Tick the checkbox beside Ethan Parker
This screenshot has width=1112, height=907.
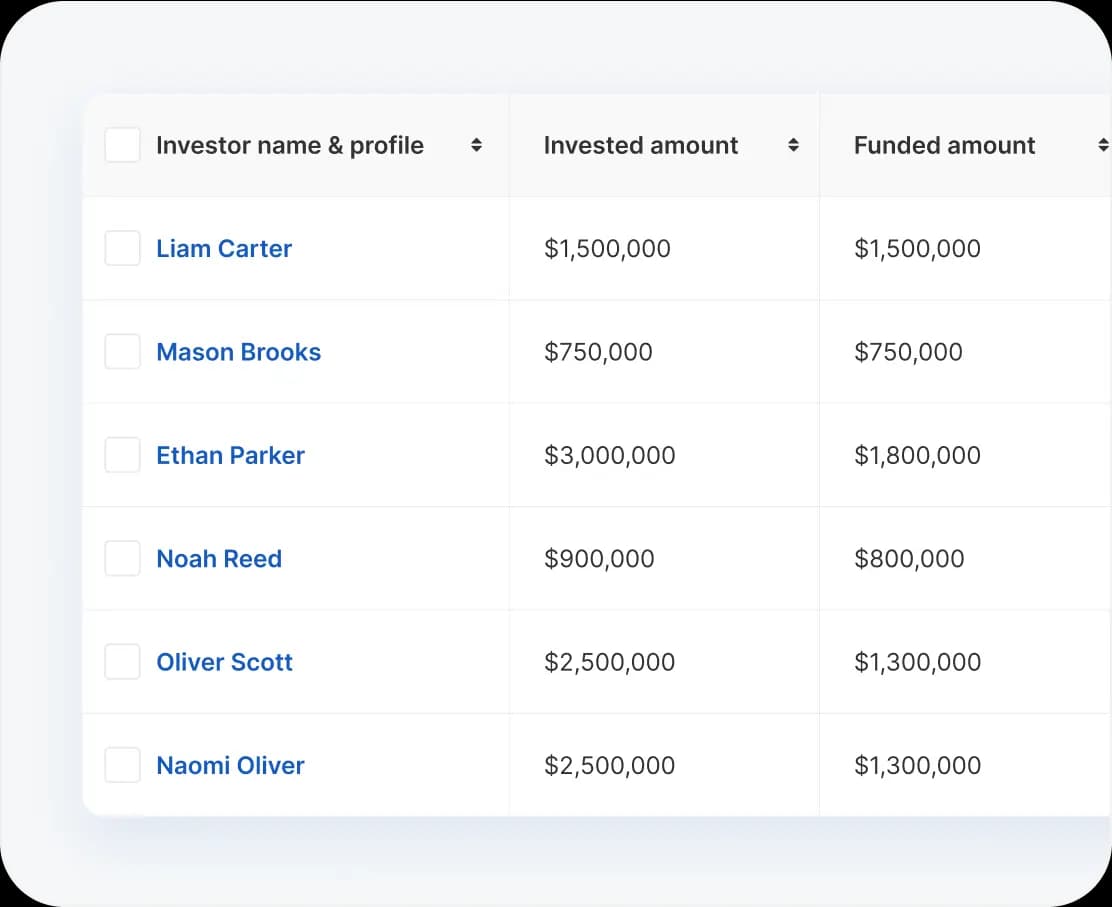pyautogui.click(x=122, y=455)
